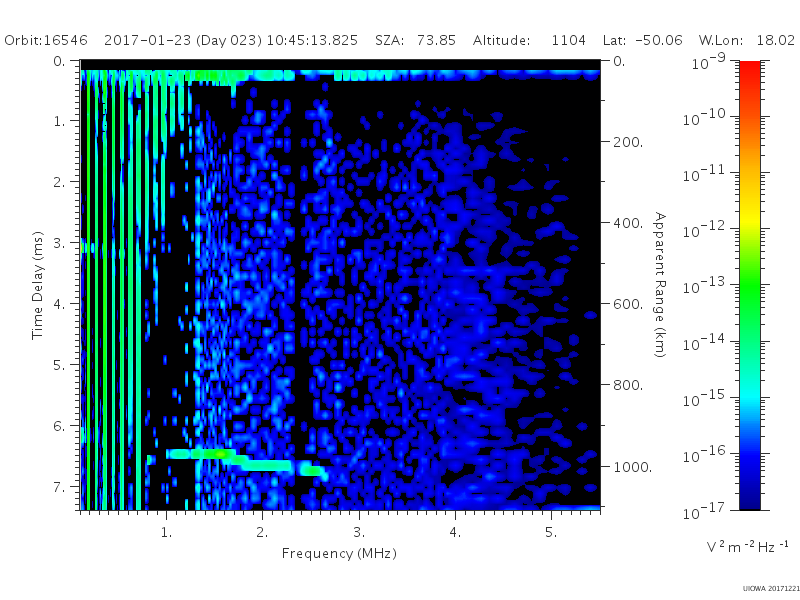Click the color bar units V² m⁻² Hz⁻¹

pos(747,546)
